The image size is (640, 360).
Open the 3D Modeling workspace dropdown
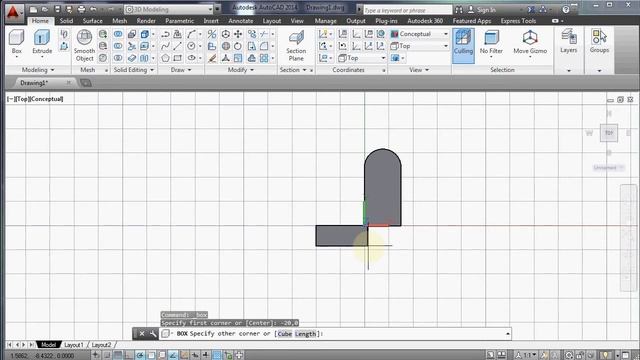169,9
